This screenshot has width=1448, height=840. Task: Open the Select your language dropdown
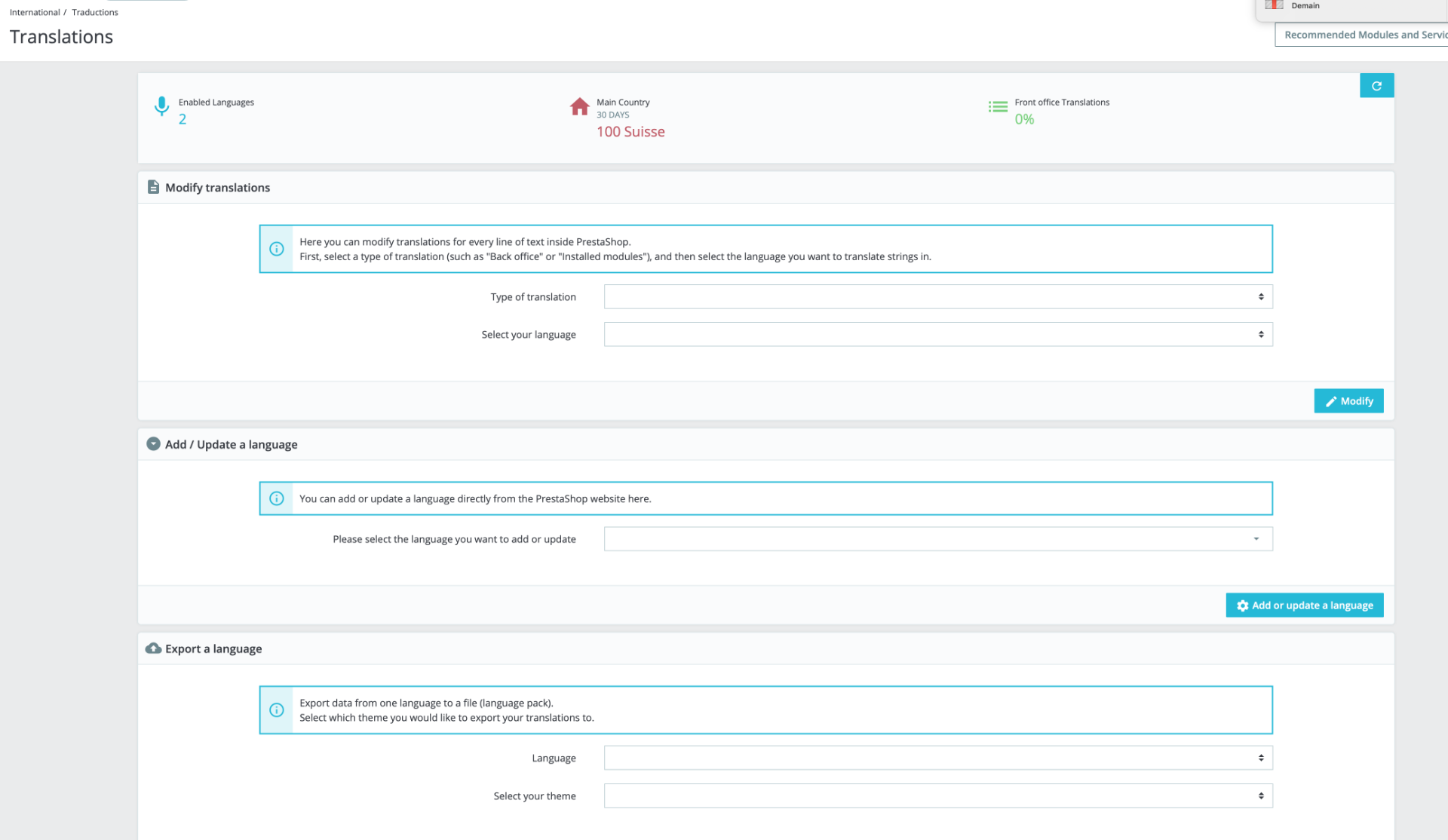938,334
